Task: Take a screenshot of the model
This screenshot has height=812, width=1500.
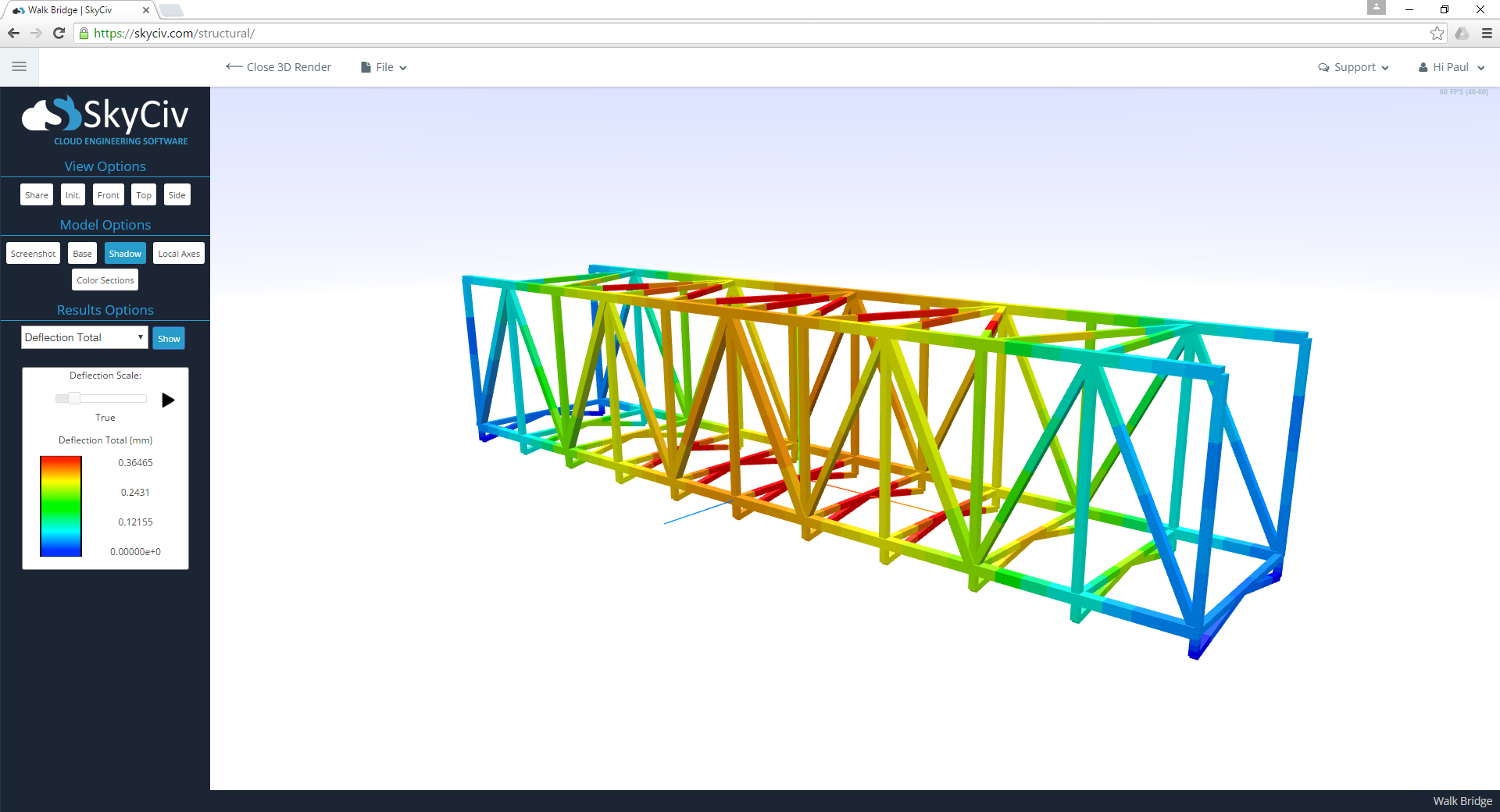Action: click(x=32, y=253)
